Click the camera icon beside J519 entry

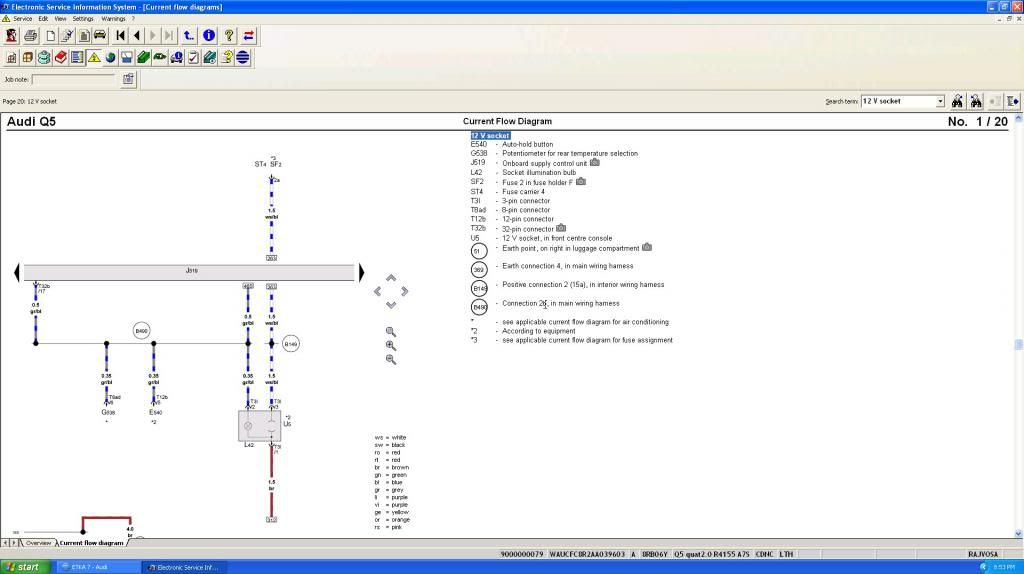pos(594,162)
